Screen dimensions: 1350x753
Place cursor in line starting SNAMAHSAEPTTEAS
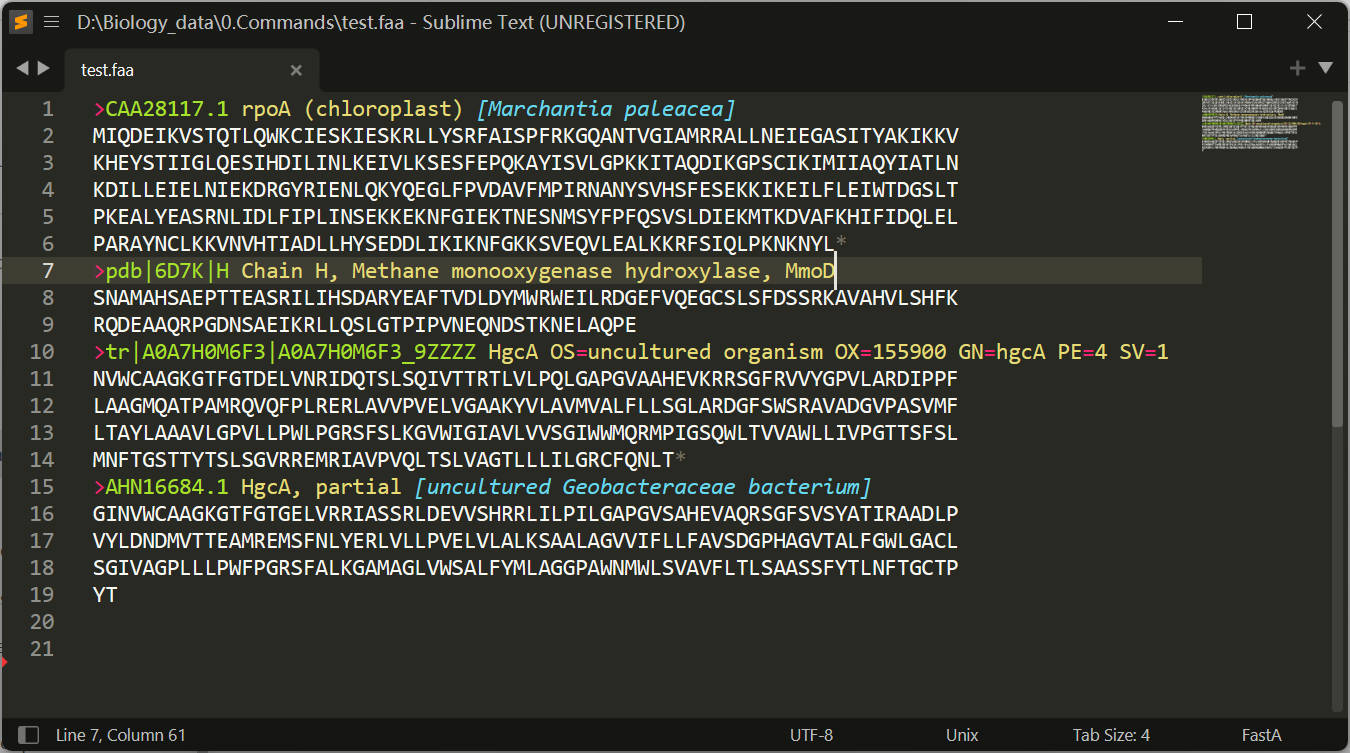point(525,298)
